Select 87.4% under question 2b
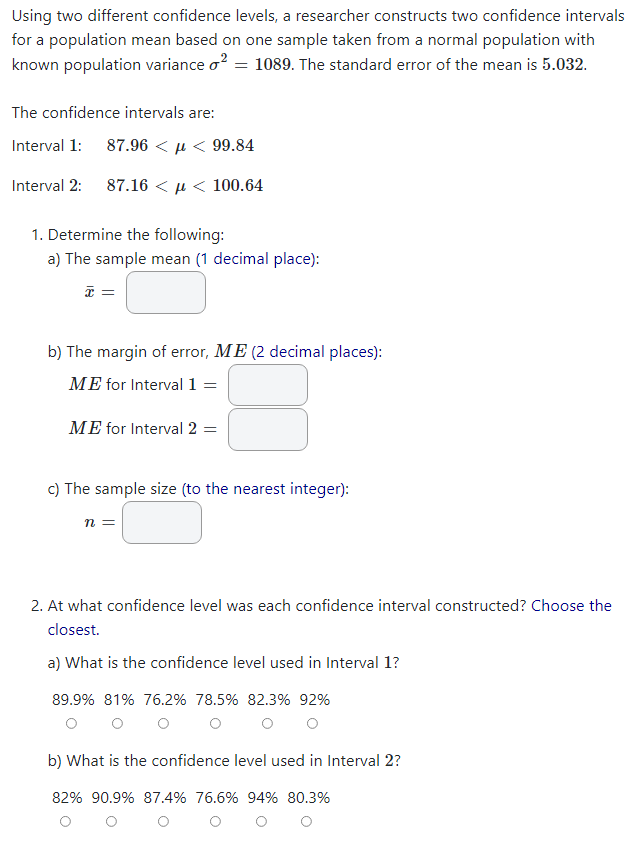Image resolution: width=644 pixels, height=841 pixels. click(x=162, y=820)
